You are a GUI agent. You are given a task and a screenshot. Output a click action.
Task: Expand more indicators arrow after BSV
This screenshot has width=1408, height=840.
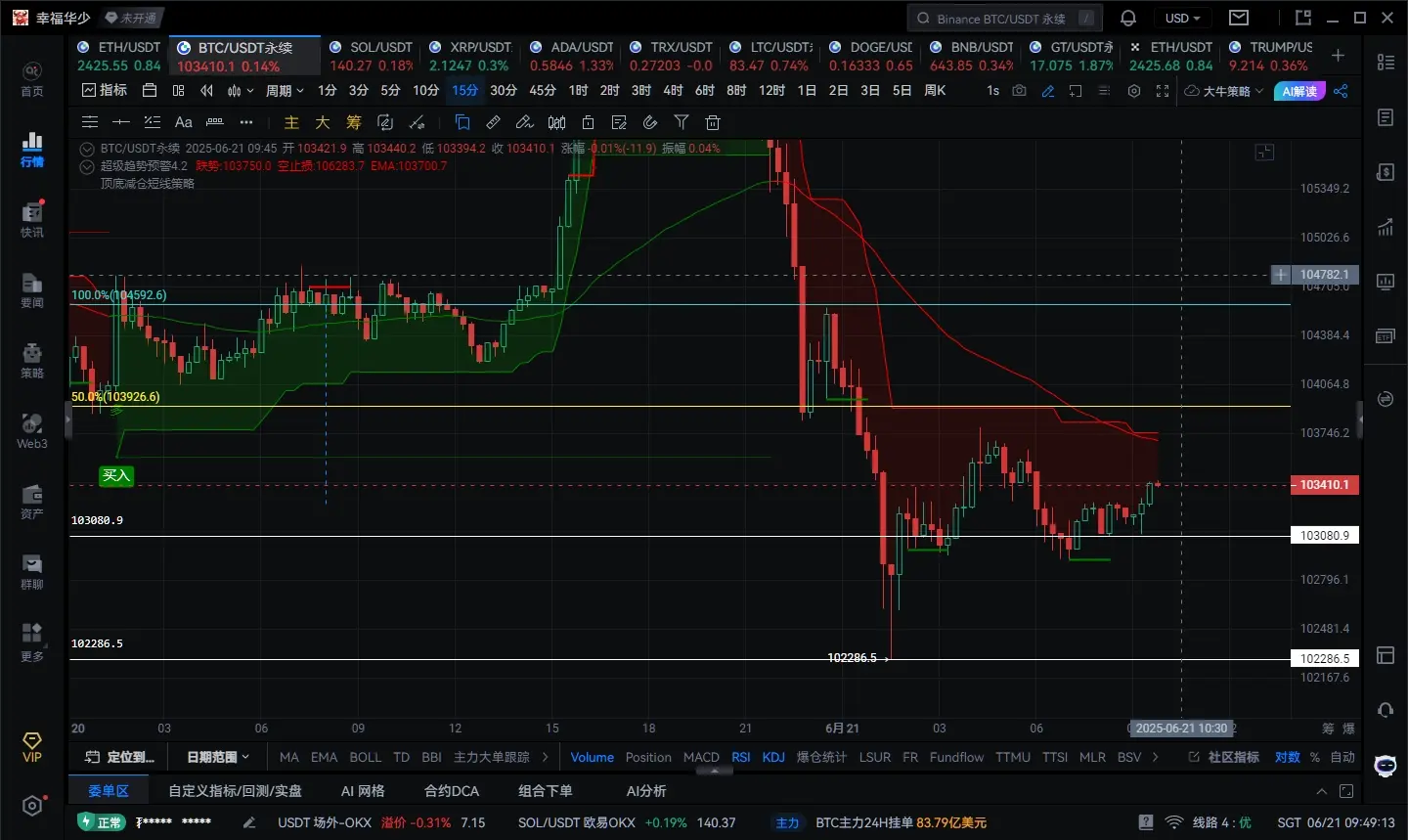1156,757
